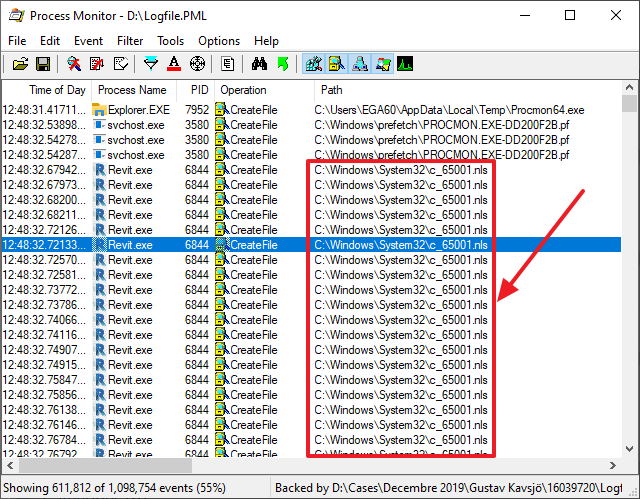640x499 pixels.
Task: Click the Process Monitor title bar app icon
Action: 16,16
